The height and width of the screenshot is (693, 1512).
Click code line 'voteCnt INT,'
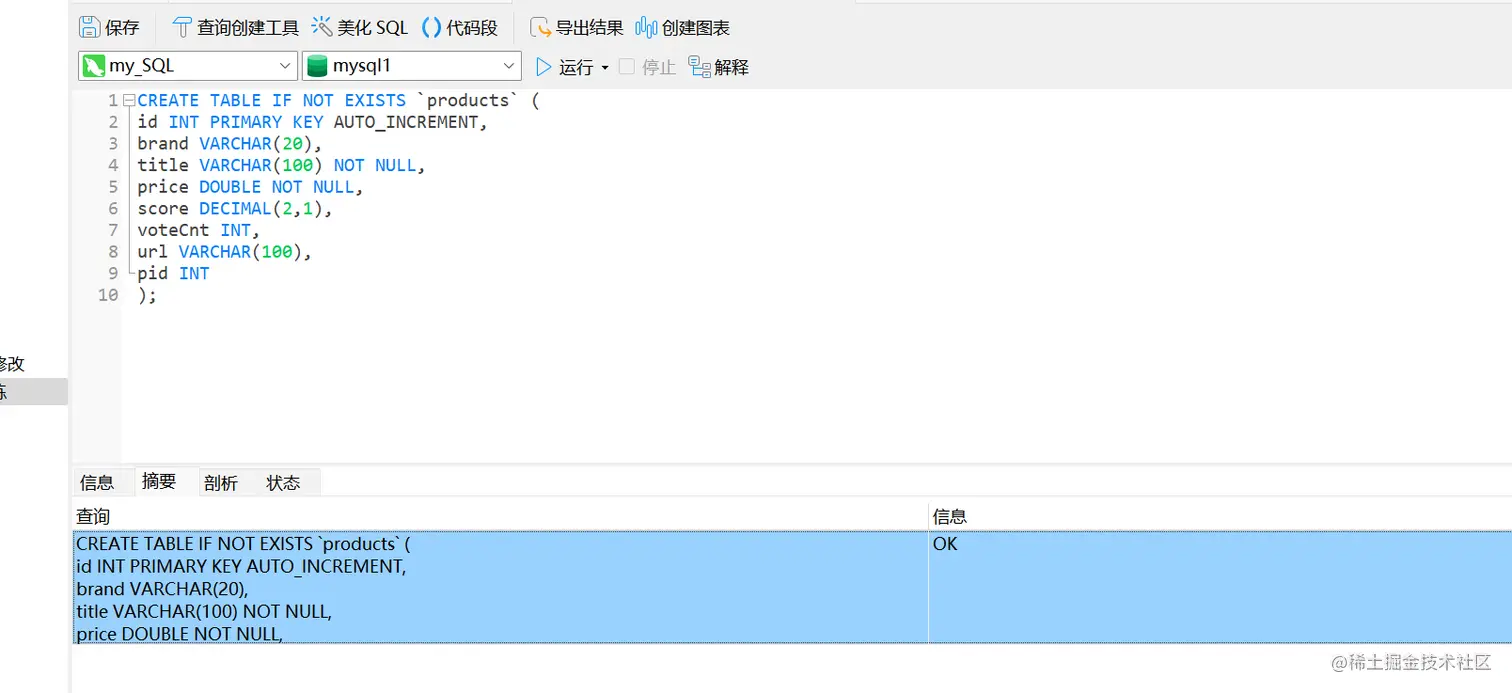pyautogui.click(x=198, y=230)
